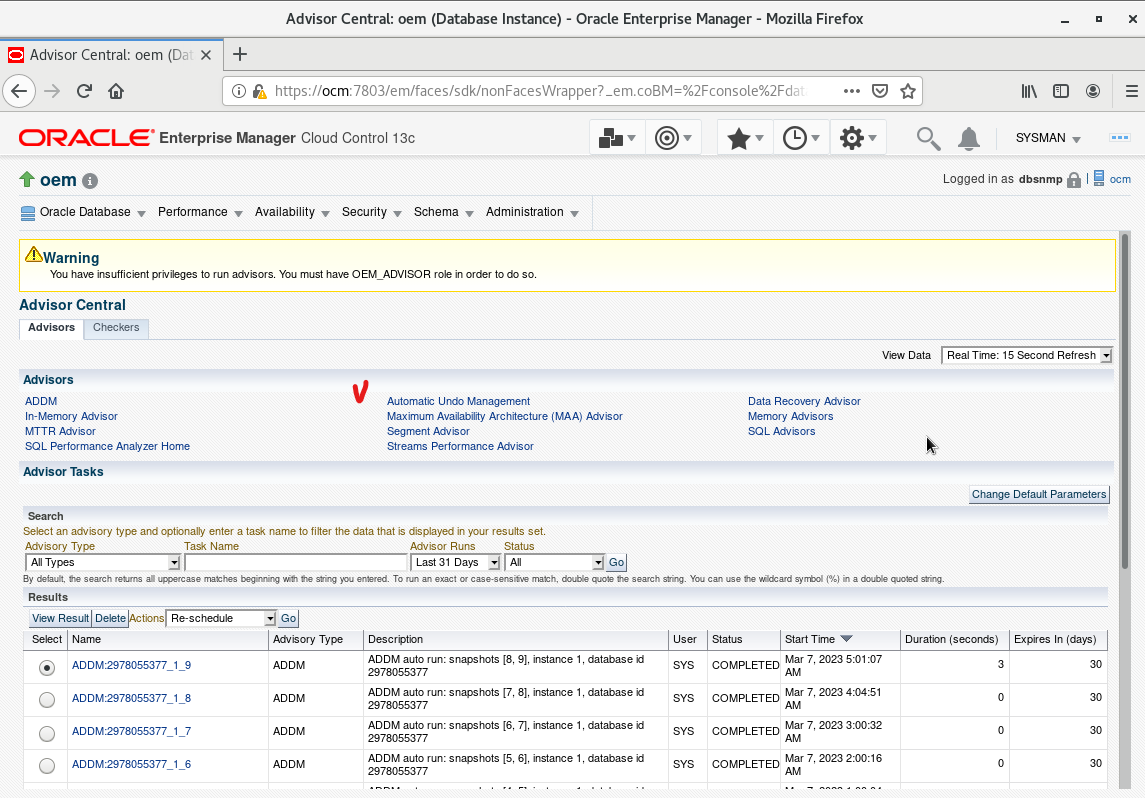This screenshot has height=798, width=1145.
Task: Save page to Pocket
Action: (x=880, y=91)
